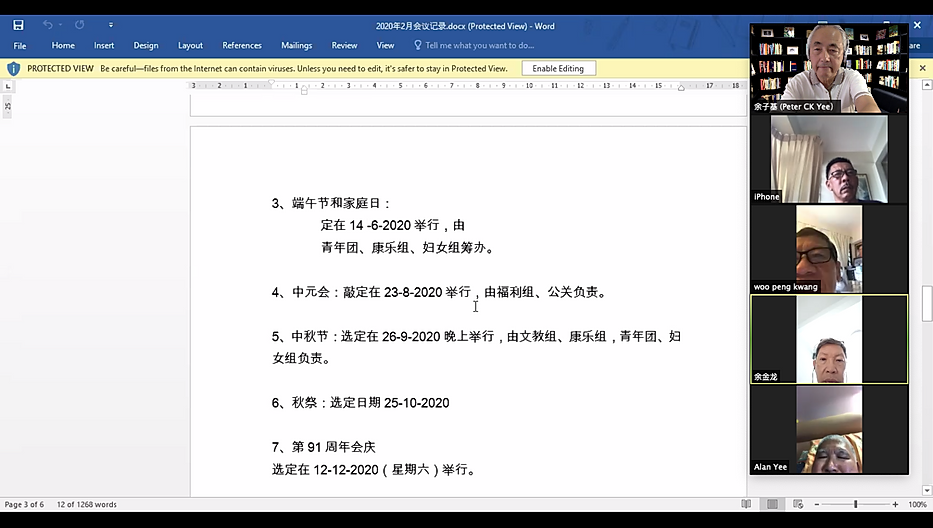Click the left indent marker on the ruler

[x=304, y=91]
